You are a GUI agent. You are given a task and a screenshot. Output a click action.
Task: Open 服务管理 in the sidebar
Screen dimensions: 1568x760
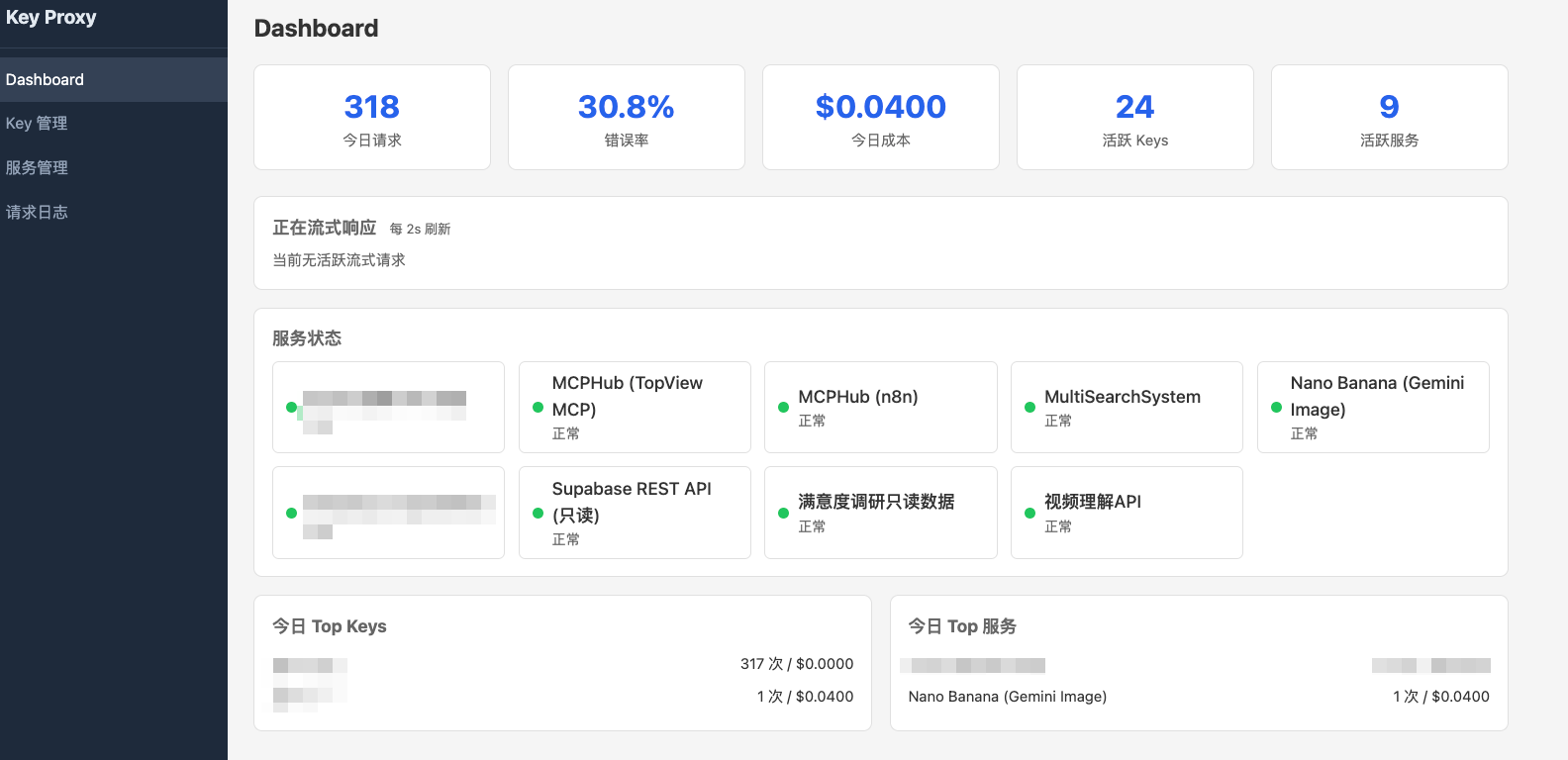click(113, 168)
